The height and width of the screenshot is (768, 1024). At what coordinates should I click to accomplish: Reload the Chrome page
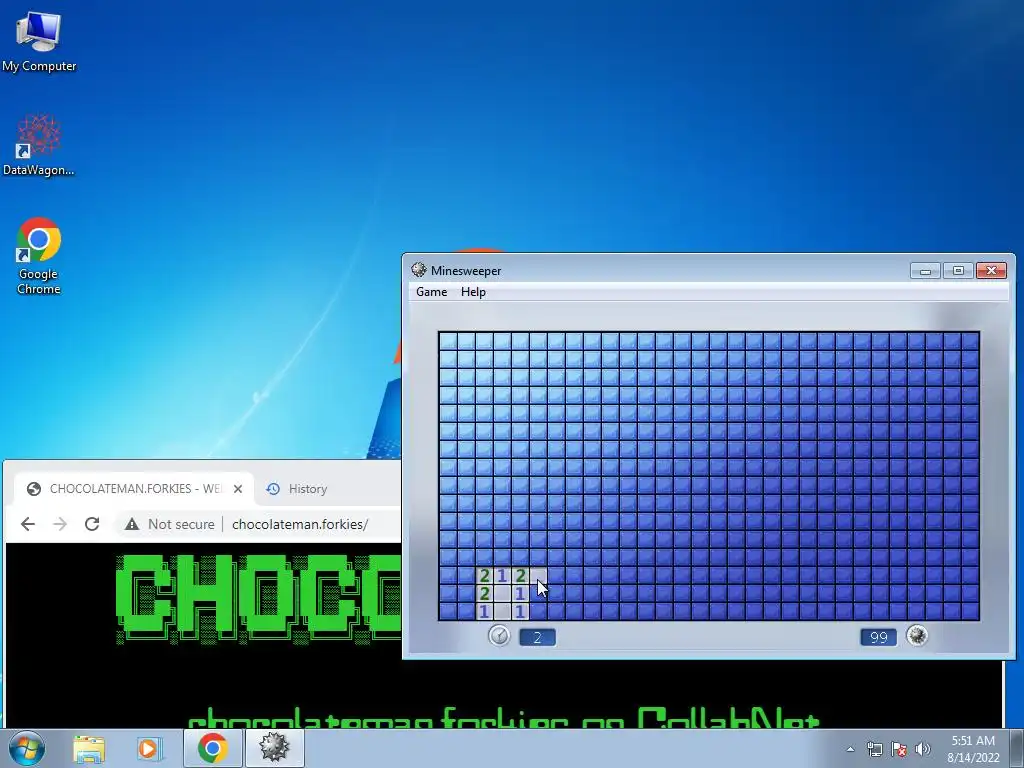click(x=92, y=524)
